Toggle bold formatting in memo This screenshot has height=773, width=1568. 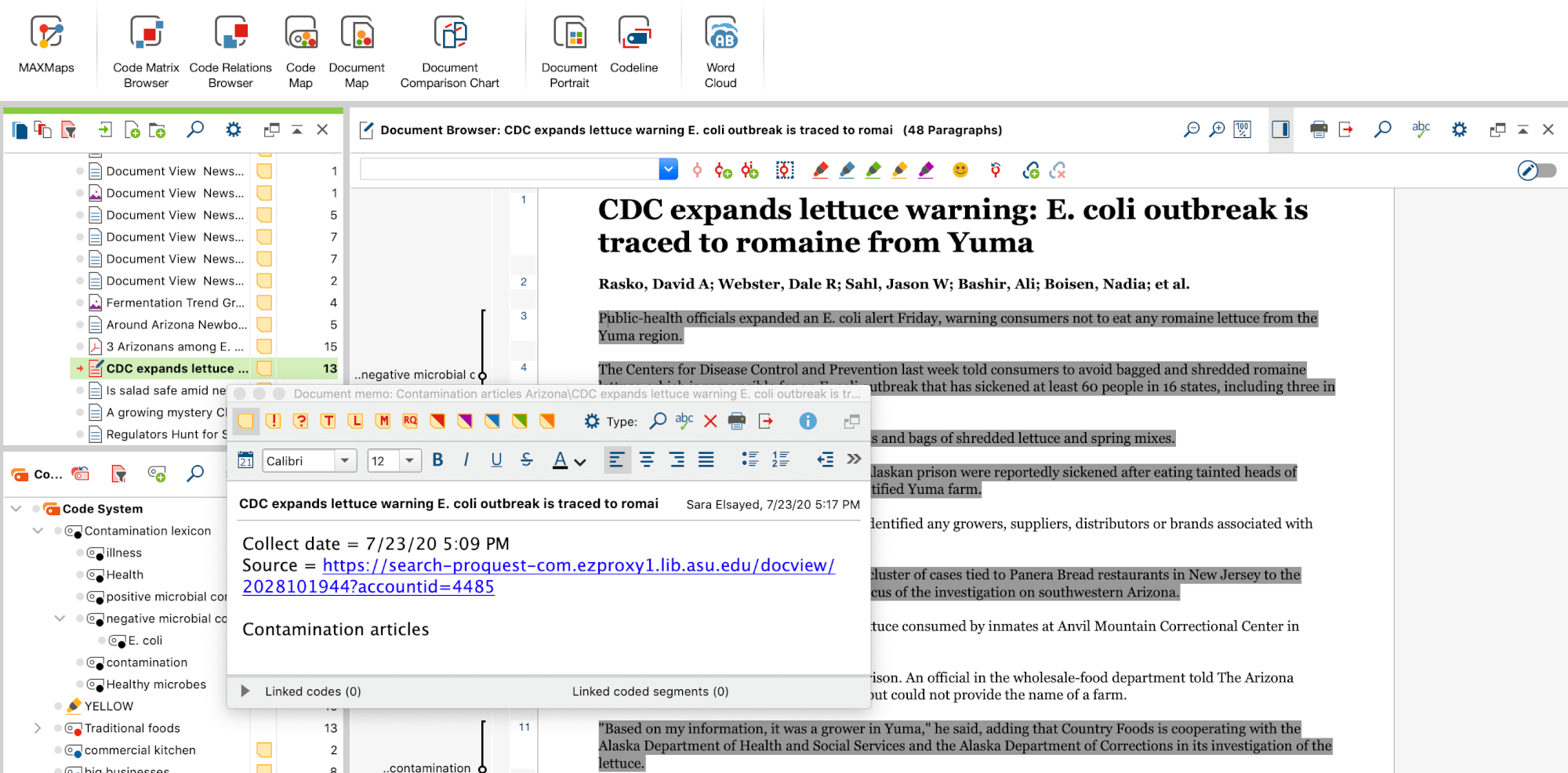coord(437,460)
